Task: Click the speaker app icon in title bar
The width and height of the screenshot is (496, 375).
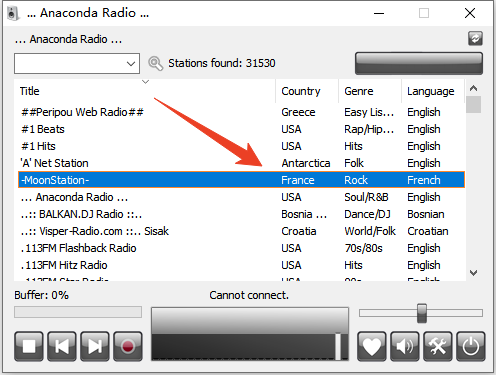Action: click(12, 13)
